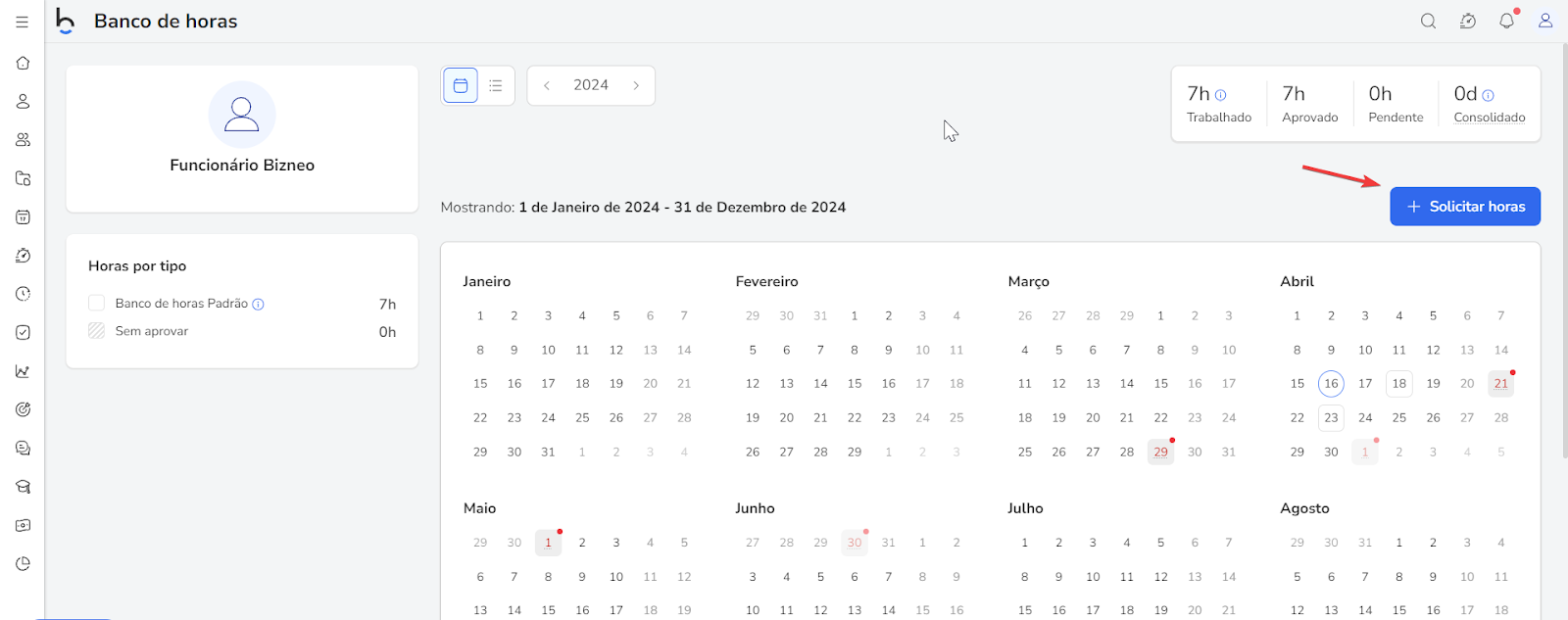This screenshot has width=1568, height=620.
Task: Click the 7h Aprovado summary
Action: coord(1309,104)
